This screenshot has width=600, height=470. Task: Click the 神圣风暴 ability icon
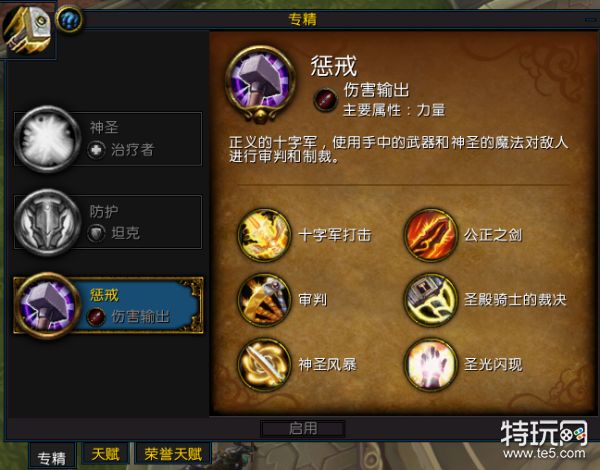point(264,364)
